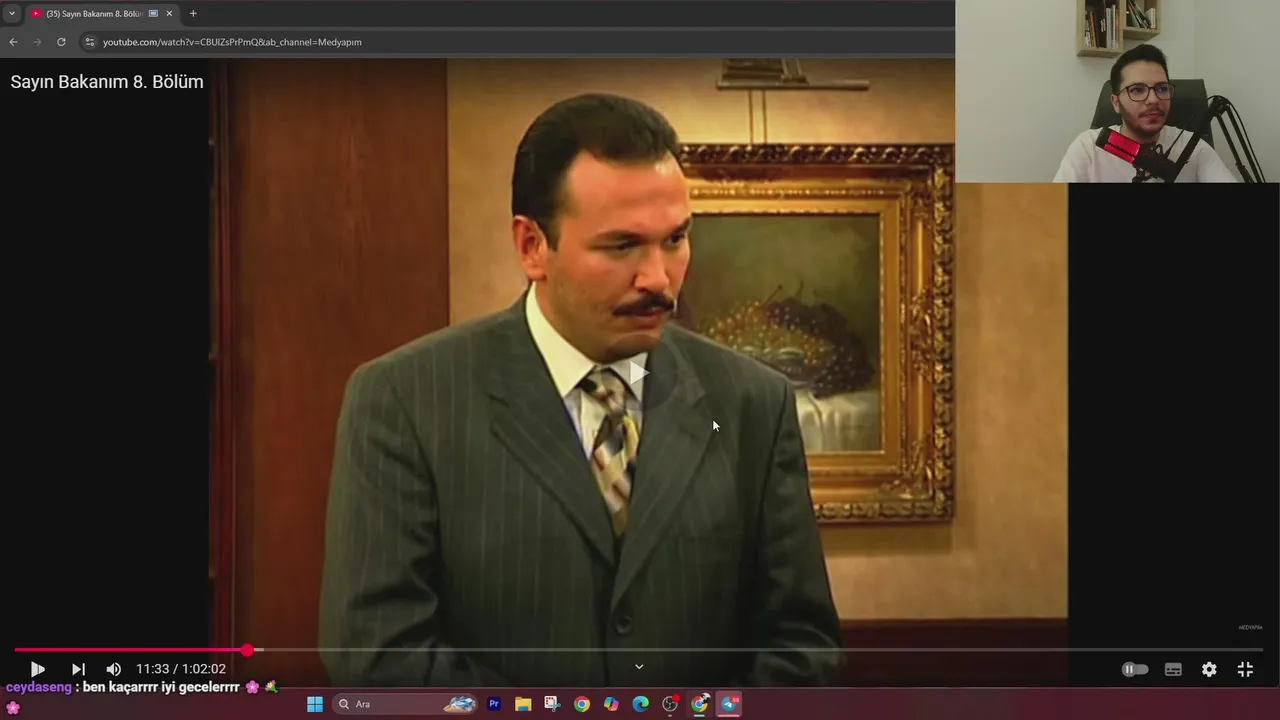The height and width of the screenshot is (720, 1280).
Task: Open Microsoft Edge from taskbar
Action: click(x=641, y=704)
